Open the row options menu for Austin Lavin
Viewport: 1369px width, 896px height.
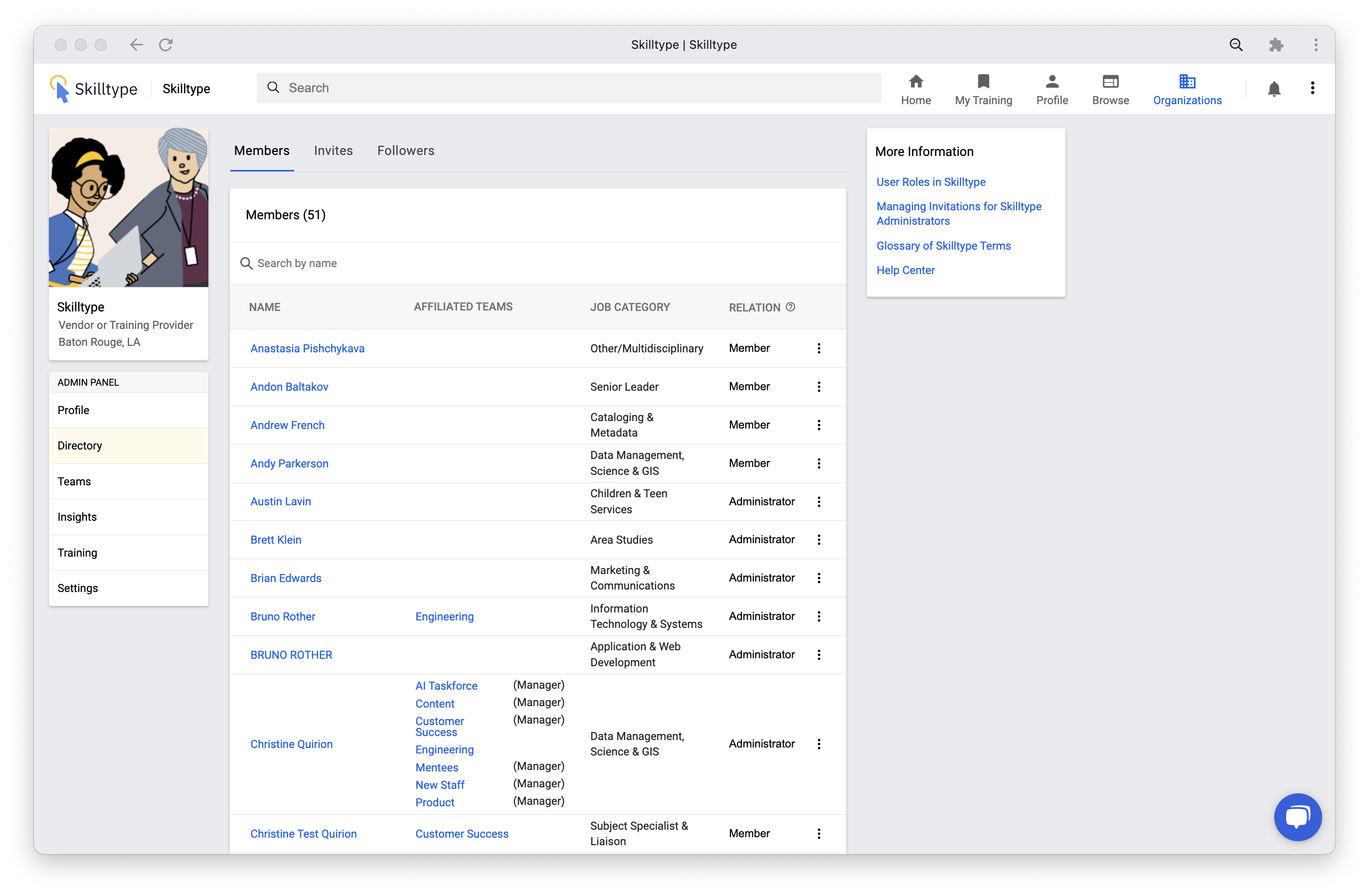(819, 501)
